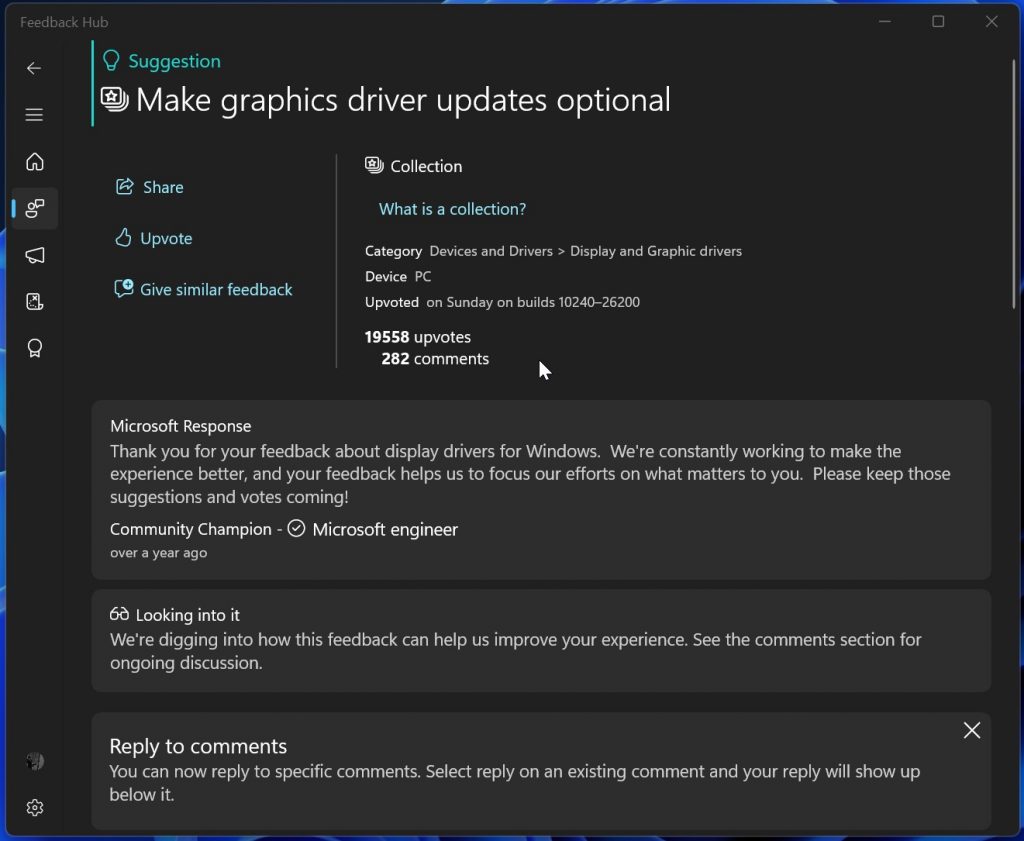Share this feedback
The image size is (1024, 841).
150,187
